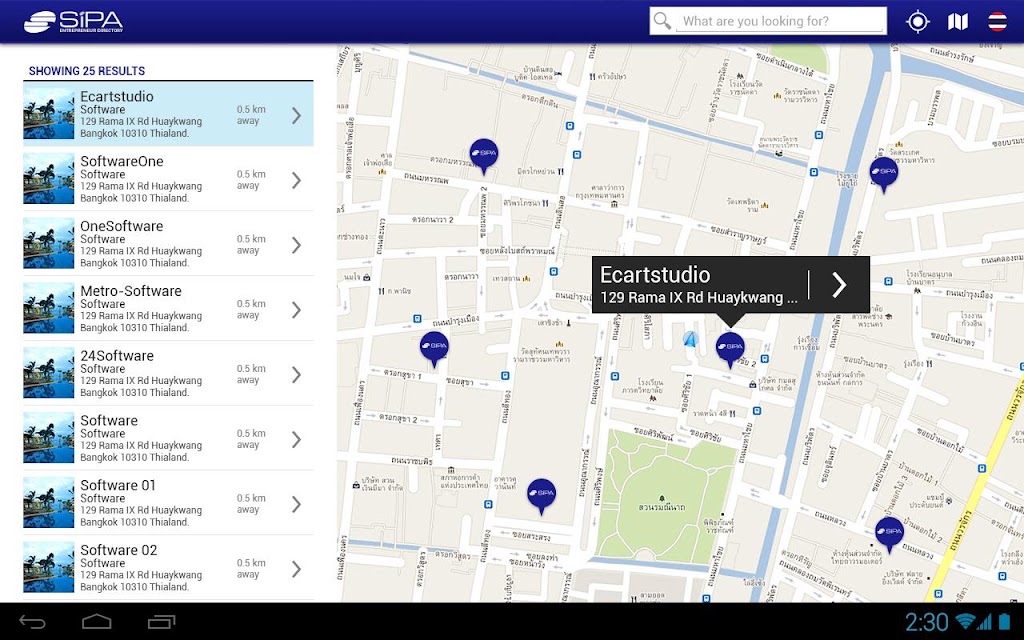Open the SIPA Entrepreneur Directory logo

[x=73, y=22]
